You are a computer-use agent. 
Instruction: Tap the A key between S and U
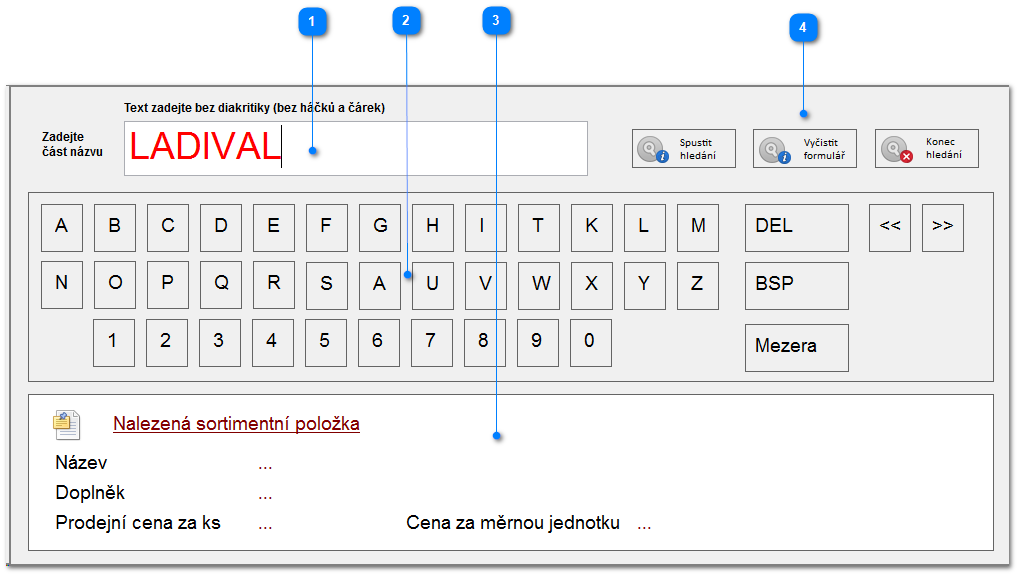click(x=380, y=285)
